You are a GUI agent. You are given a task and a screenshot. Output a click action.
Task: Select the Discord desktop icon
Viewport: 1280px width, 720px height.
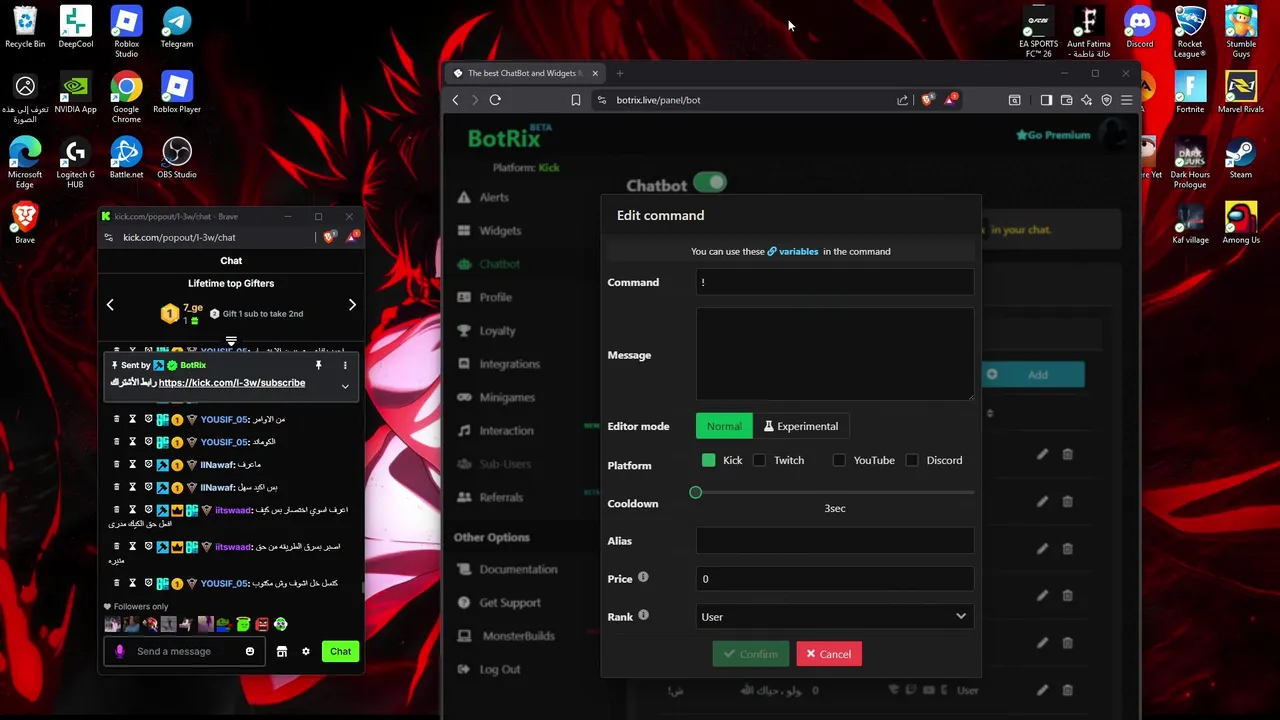(x=1139, y=27)
